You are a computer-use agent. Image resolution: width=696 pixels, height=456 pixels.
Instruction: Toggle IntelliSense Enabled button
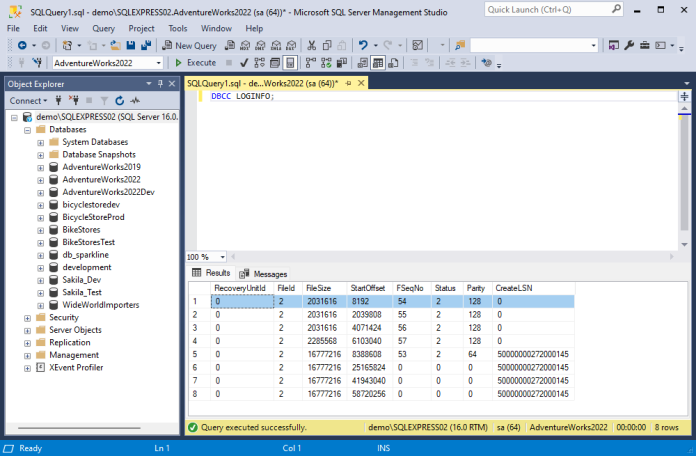[290, 63]
